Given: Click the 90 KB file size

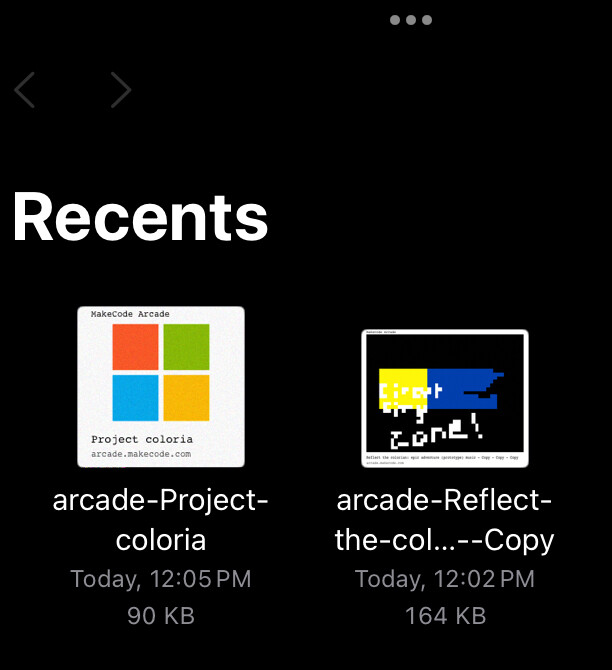Looking at the screenshot, I should (x=161, y=616).
